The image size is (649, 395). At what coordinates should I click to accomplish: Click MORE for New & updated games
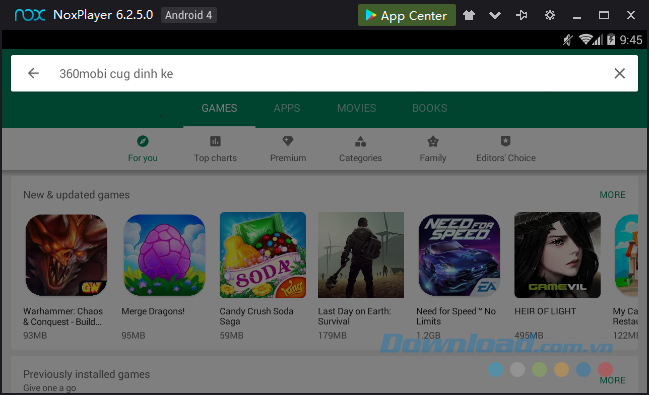(x=613, y=195)
